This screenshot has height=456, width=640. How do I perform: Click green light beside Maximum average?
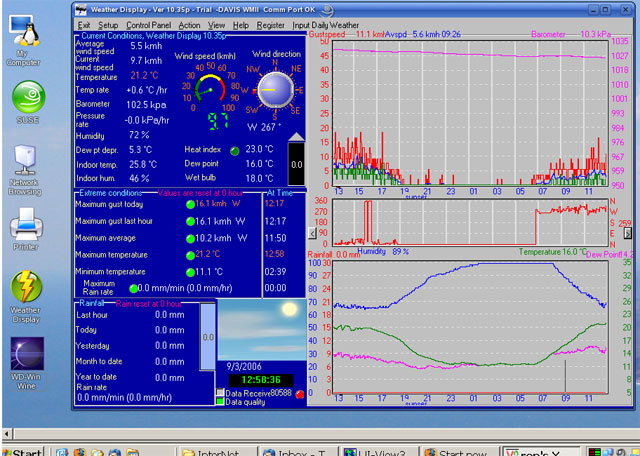190,238
